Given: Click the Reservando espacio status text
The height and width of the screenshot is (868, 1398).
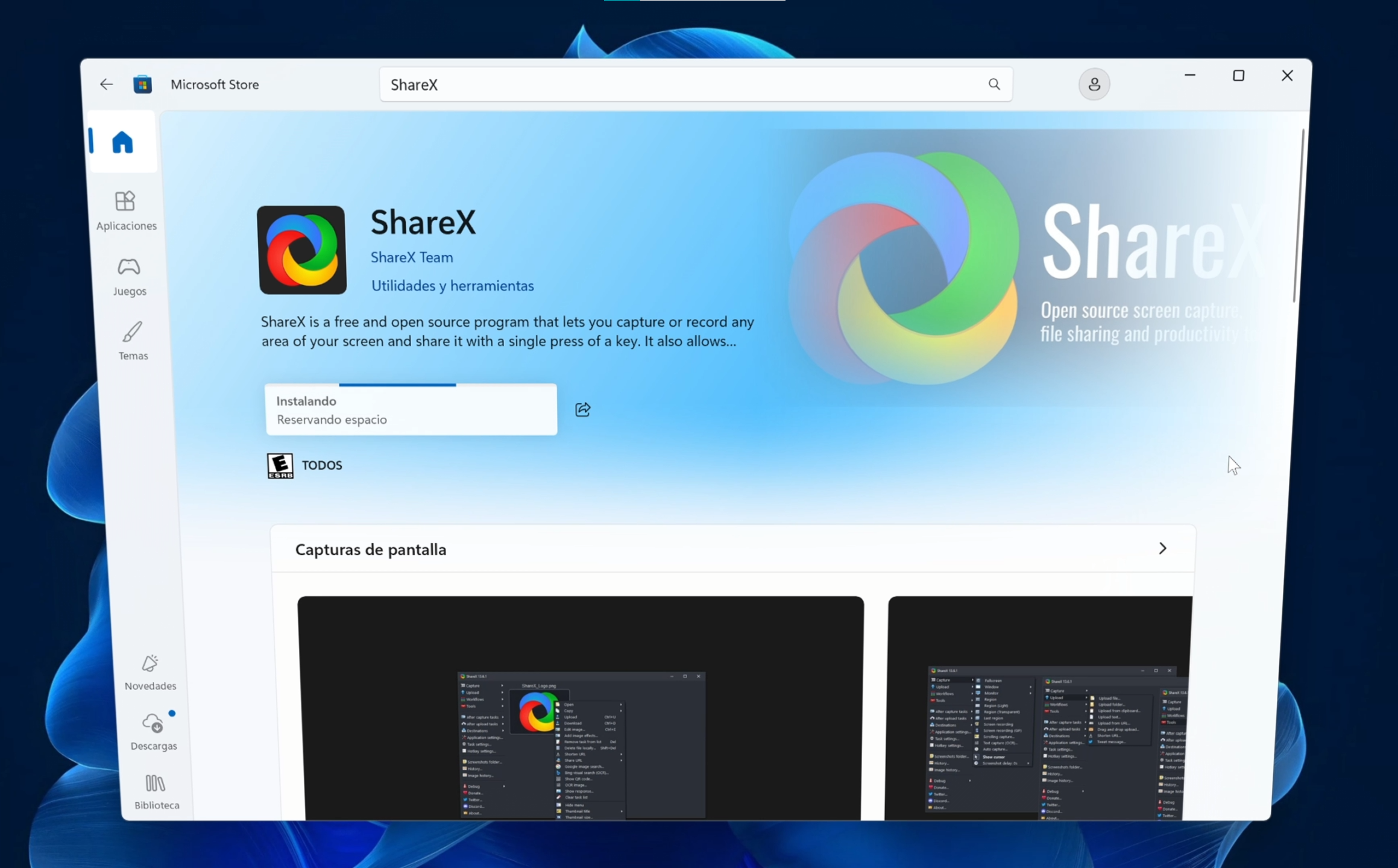Looking at the screenshot, I should (x=332, y=420).
